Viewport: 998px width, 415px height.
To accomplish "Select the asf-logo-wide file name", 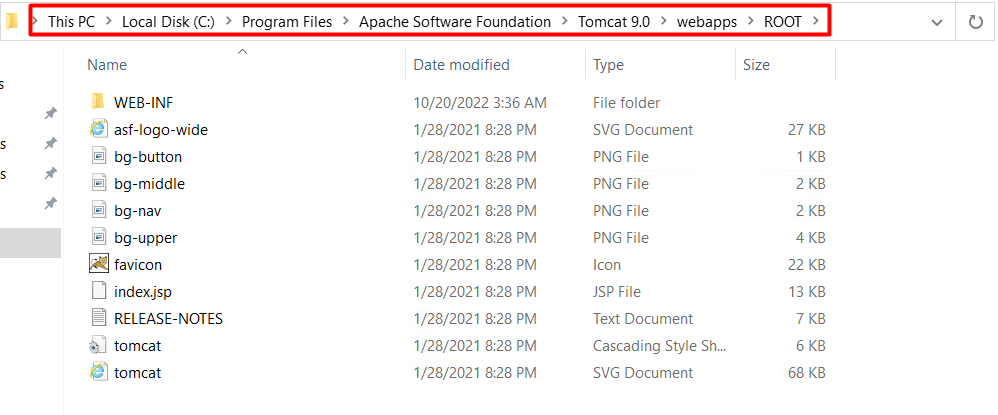I will pos(161,130).
